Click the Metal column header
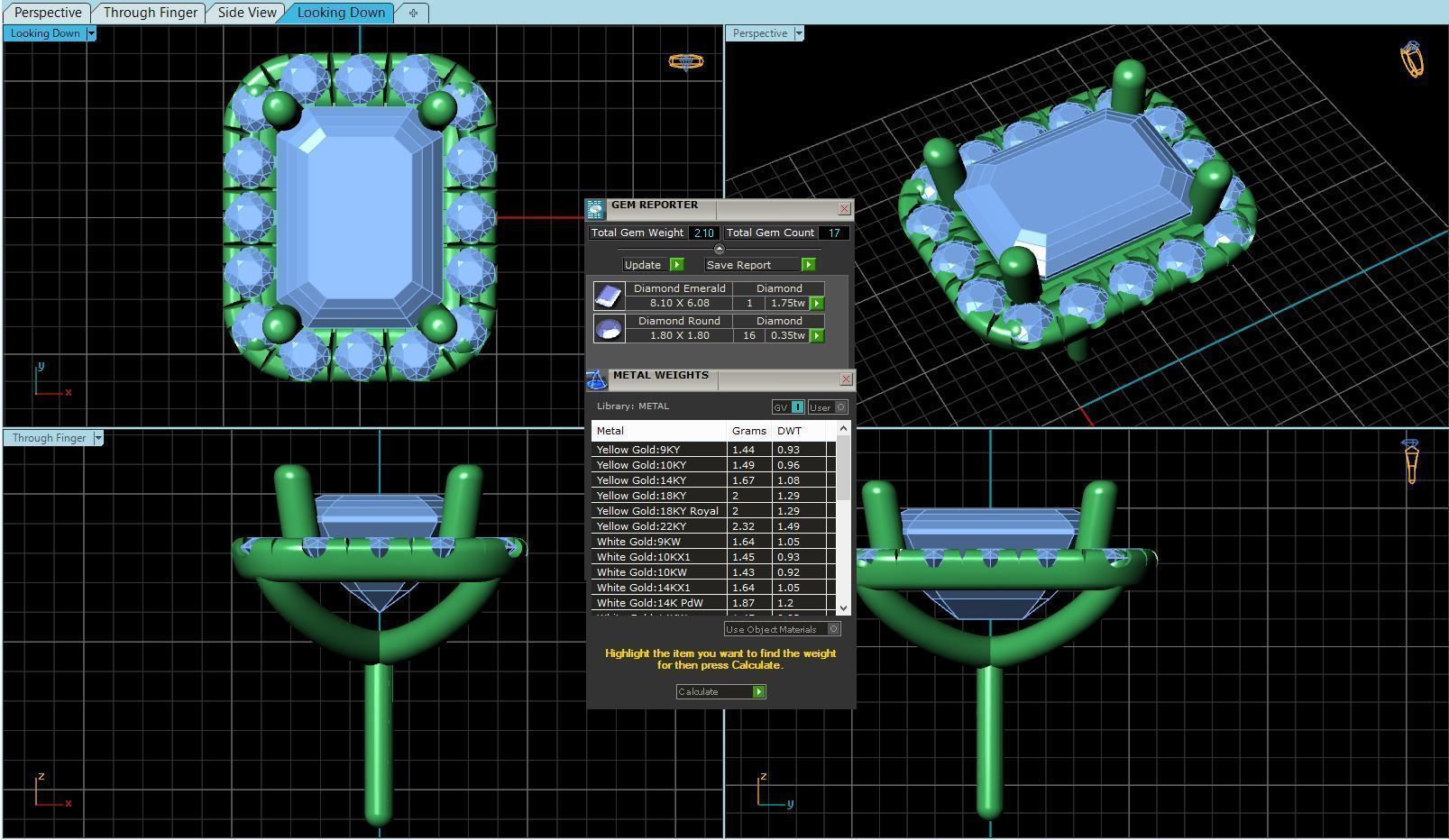The width and height of the screenshot is (1449, 840). [659, 431]
